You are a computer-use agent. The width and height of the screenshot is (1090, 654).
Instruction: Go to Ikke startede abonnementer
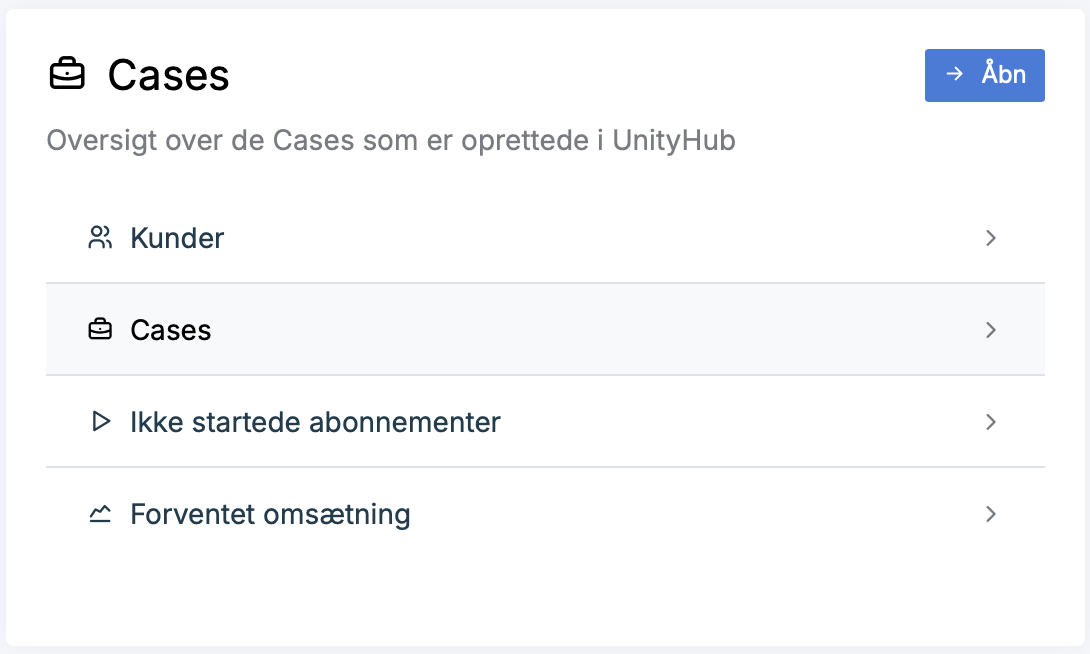click(x=315, y=422)
